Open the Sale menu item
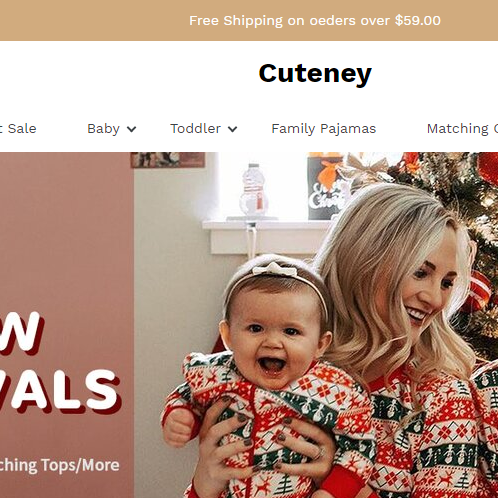 (18, 129)
